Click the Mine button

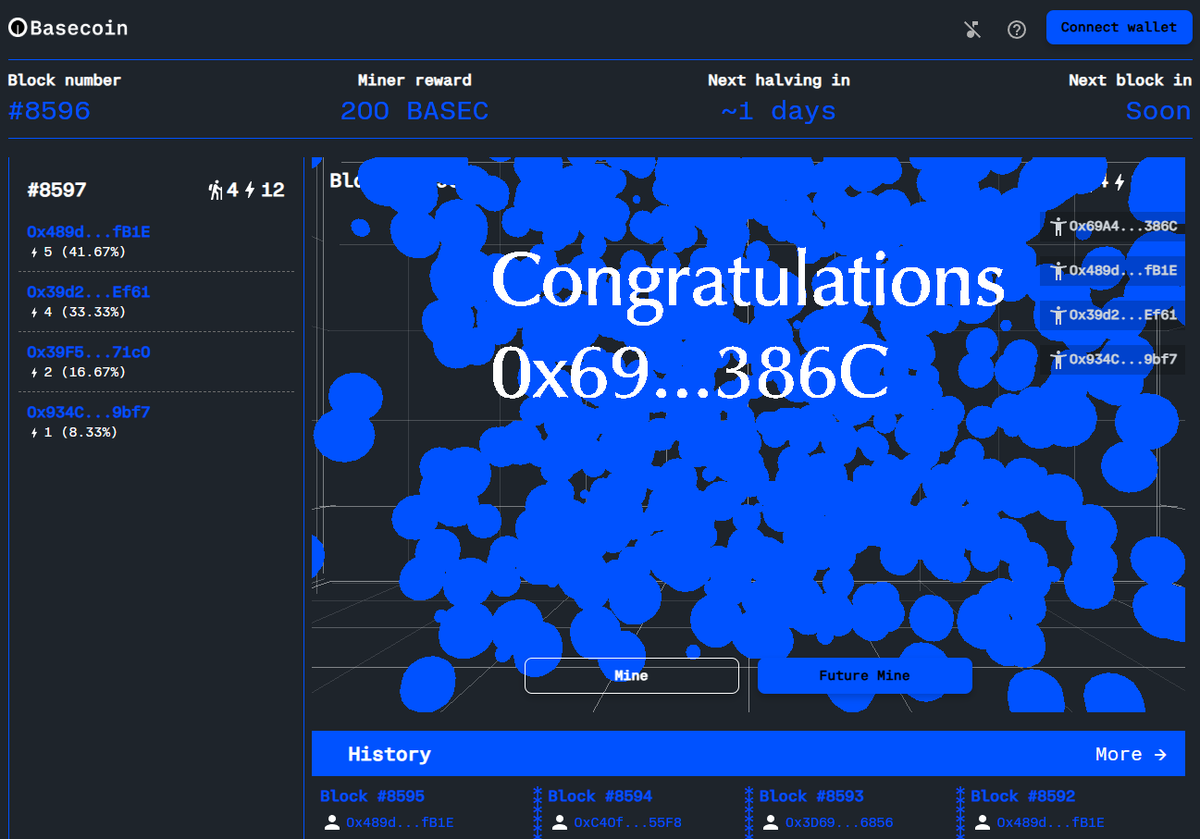click(x=632, y=676)
